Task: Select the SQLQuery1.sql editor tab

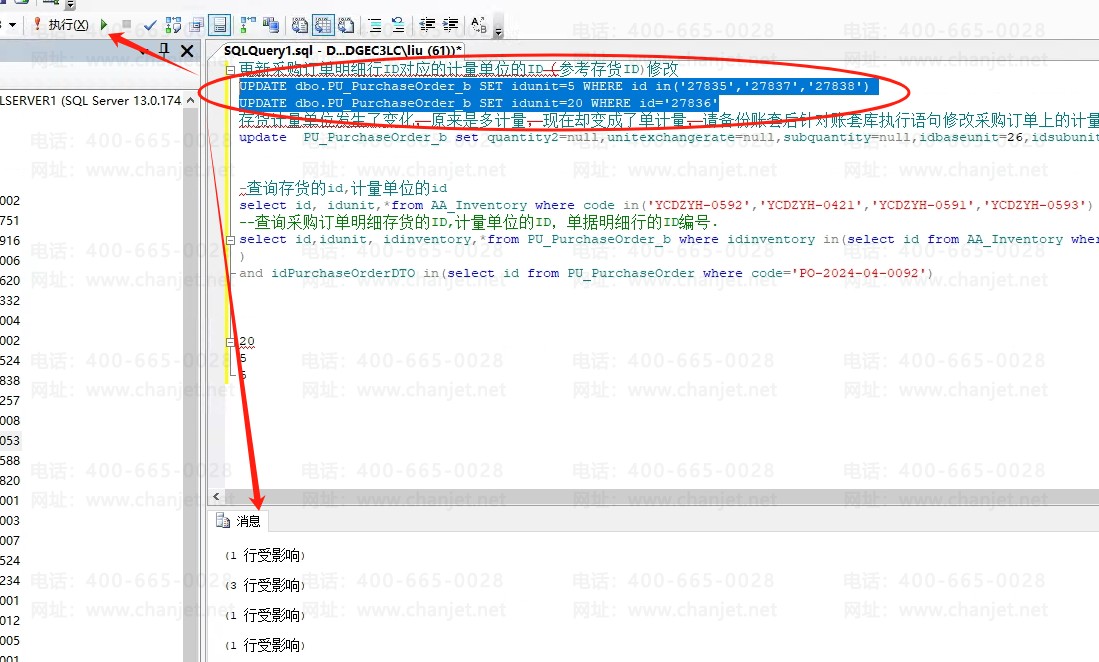Action: click(x=343, y=50)
